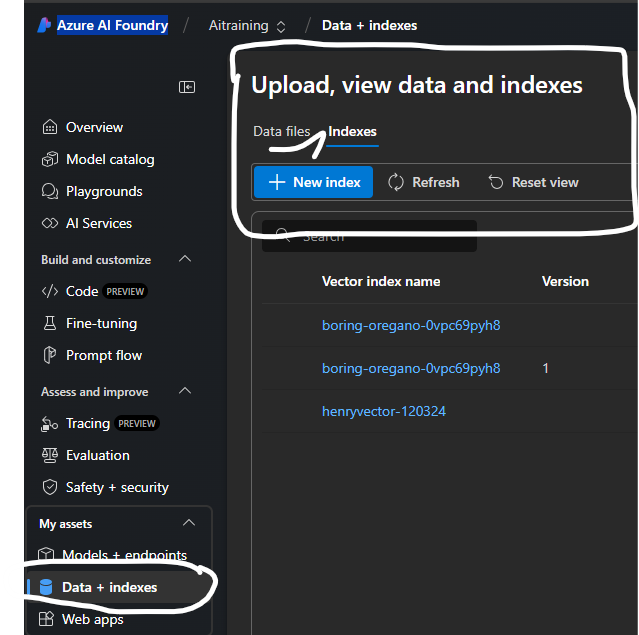
Task: Click the Evaluation scales icon
Action: pyautogui.click(x=50, y=455)
